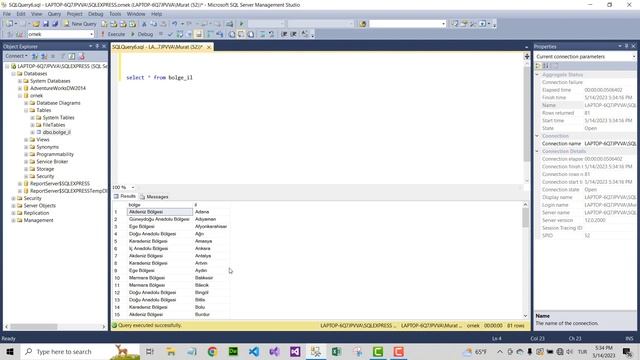Screen dimensions: 640x360
Task: Click the Alphabetical sort icon in Properties panel
Action: pyautogui.click(x=546, y=66)
